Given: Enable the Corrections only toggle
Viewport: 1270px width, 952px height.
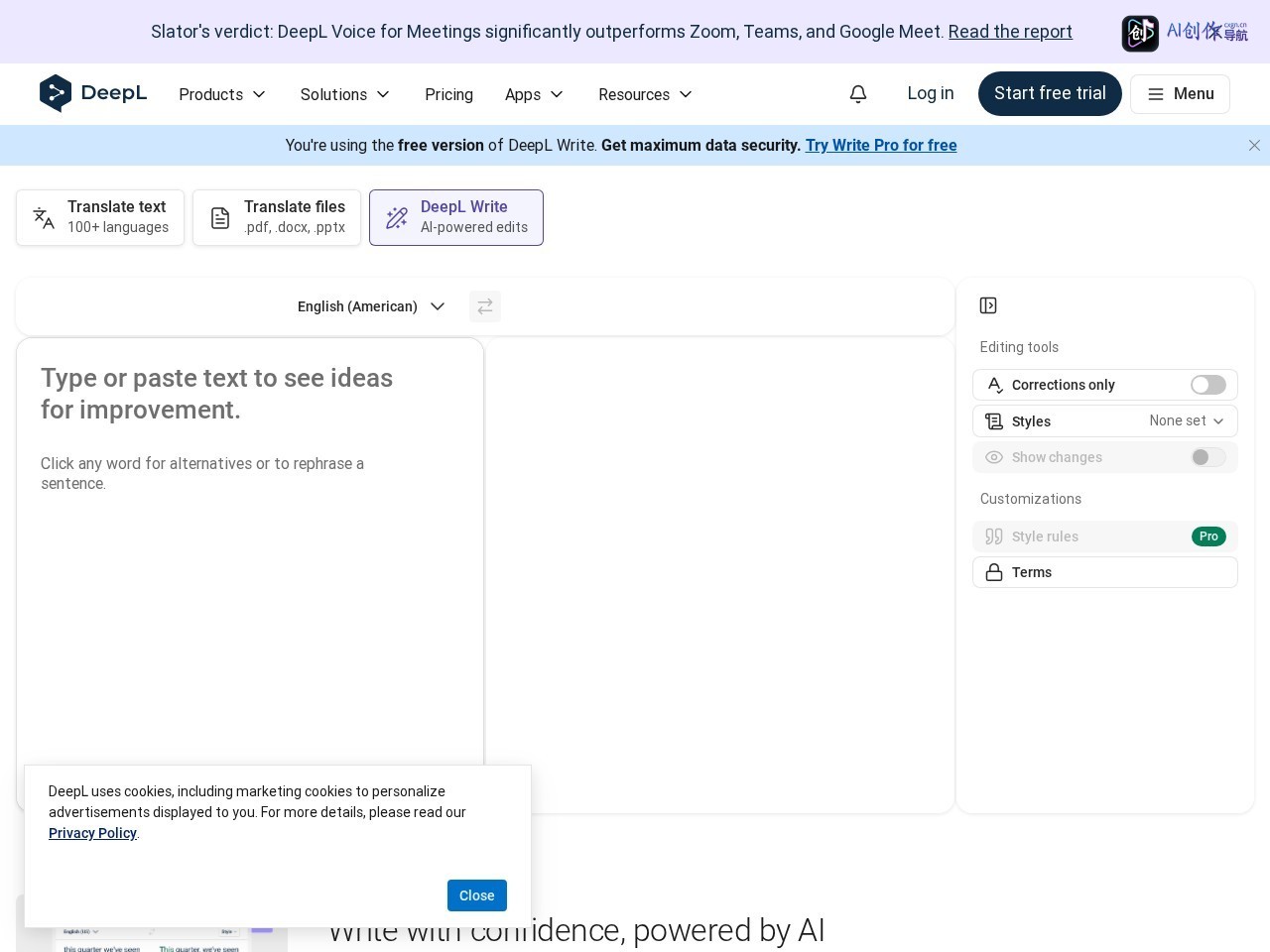Looking at the screenshot, I should click(x=1208, y=385).
